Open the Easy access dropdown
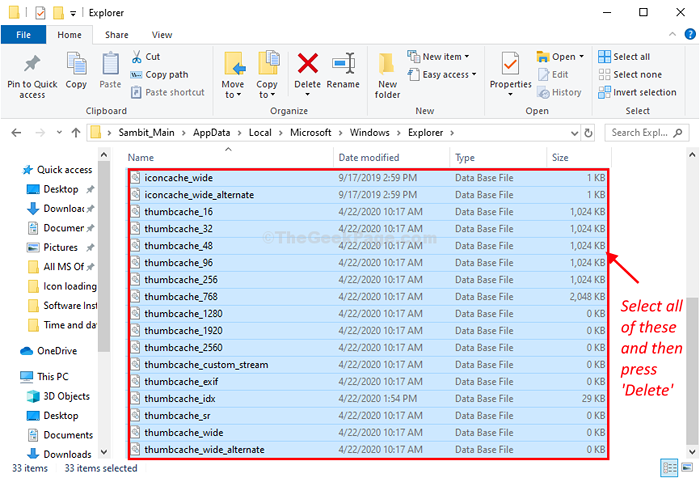This screenshot has height=478, width=700. [x=442, y=75]
